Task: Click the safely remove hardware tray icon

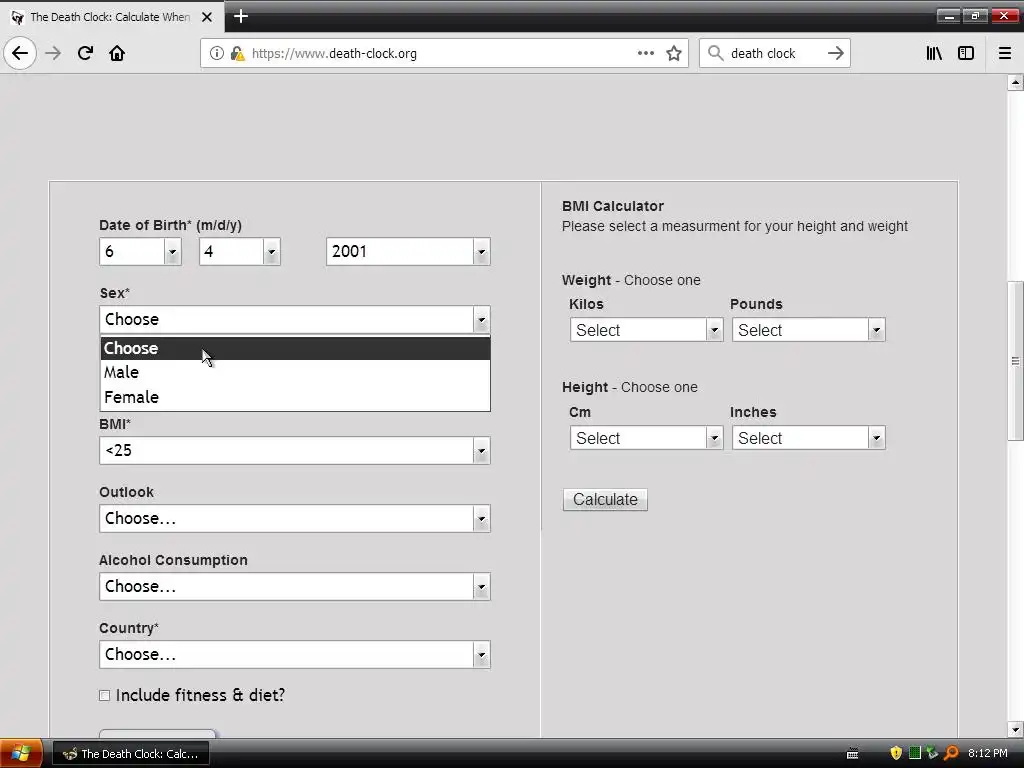Action: 932,753
